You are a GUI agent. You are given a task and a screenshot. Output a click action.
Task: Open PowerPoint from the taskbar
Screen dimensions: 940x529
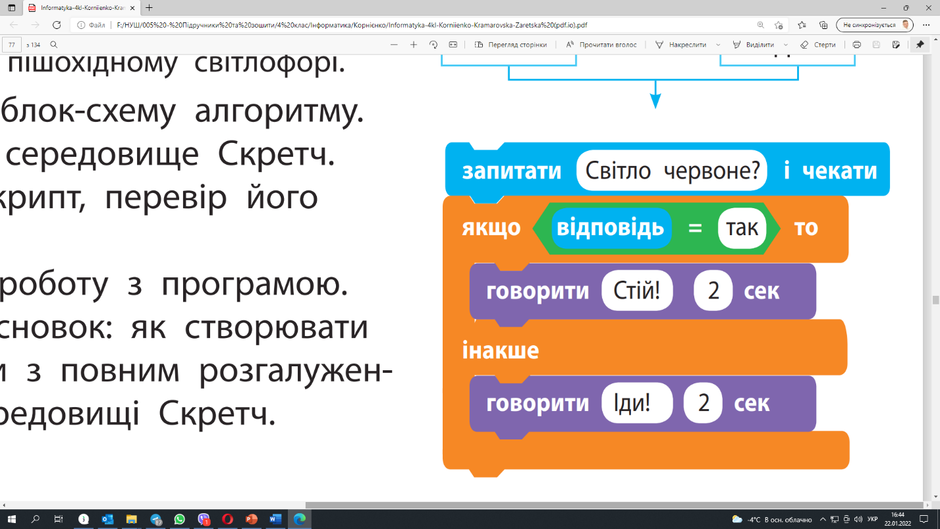point(251,519)
